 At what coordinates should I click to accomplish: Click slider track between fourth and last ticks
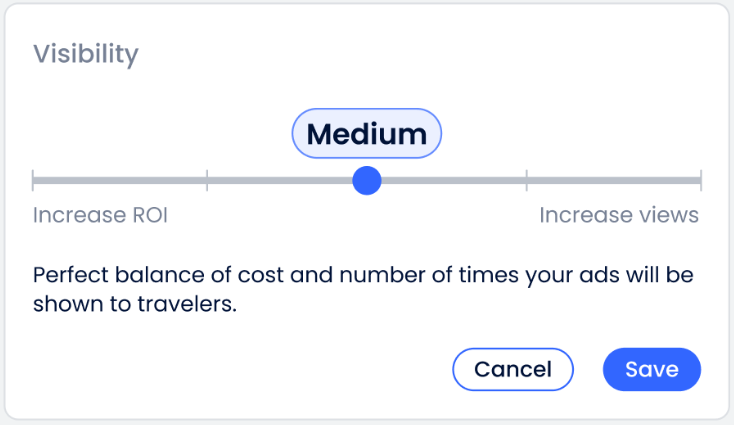614,181
